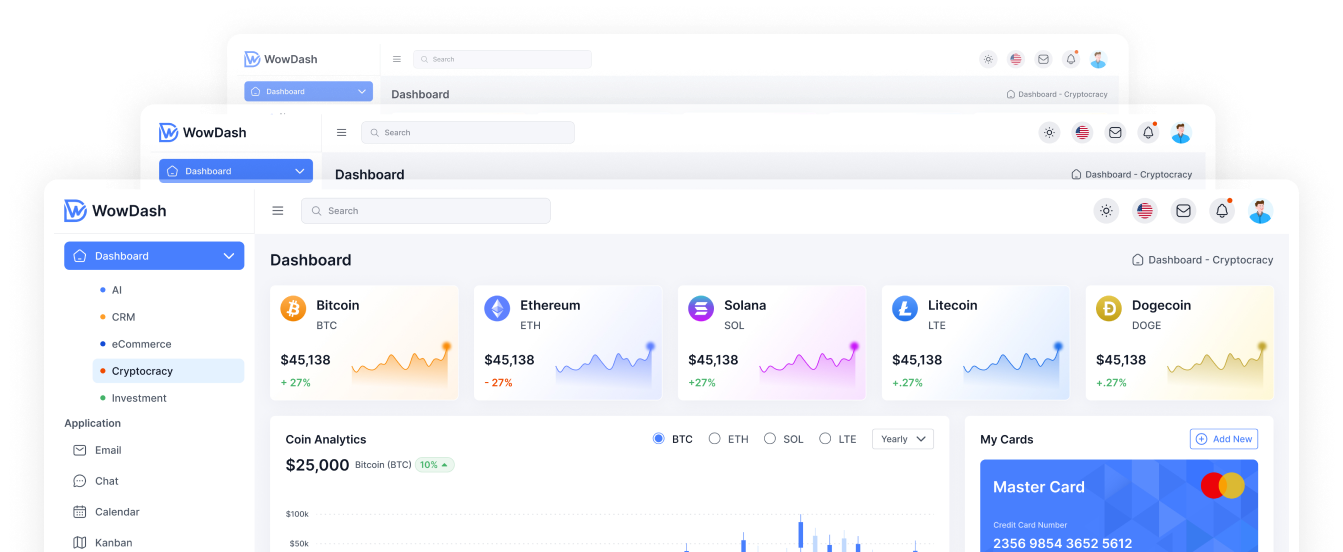Toggle the sun light/dark theme icon
The width and height of the screenshot is (1343, 552).
pyautogui.click(x=1106, y=211)
